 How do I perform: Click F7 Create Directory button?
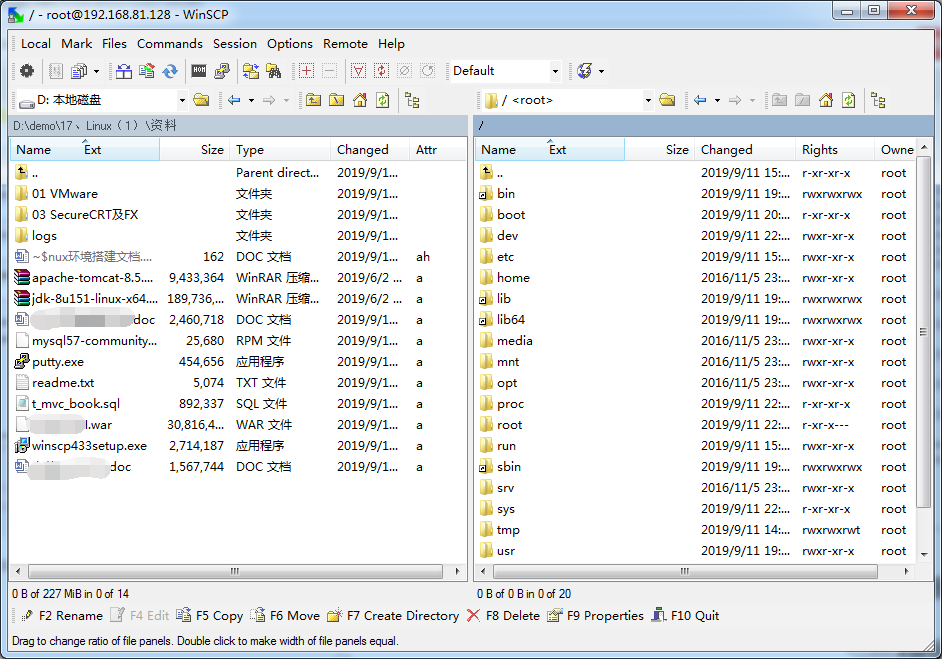(x=394, y=616)
